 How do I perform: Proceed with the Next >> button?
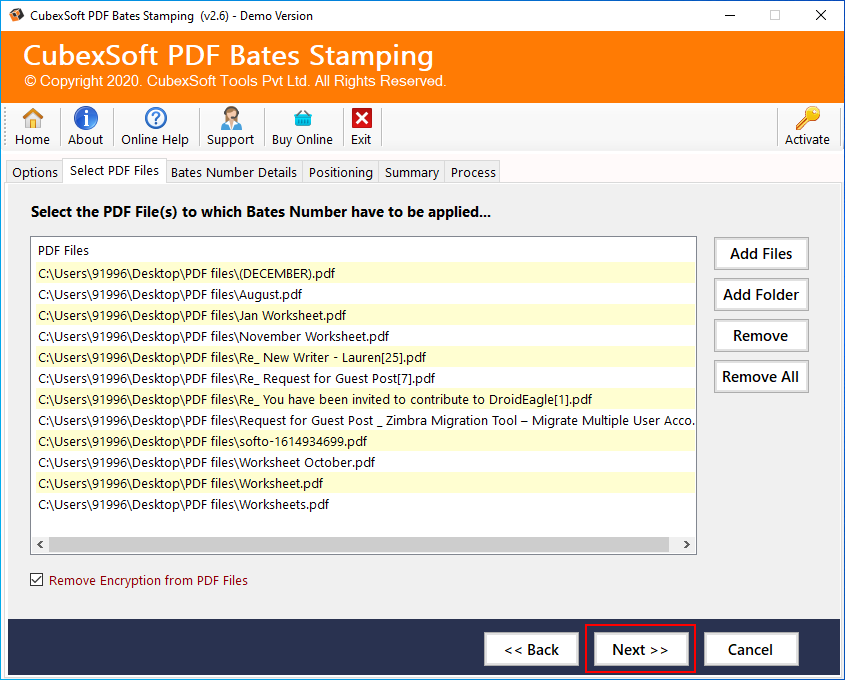(640, 650)
